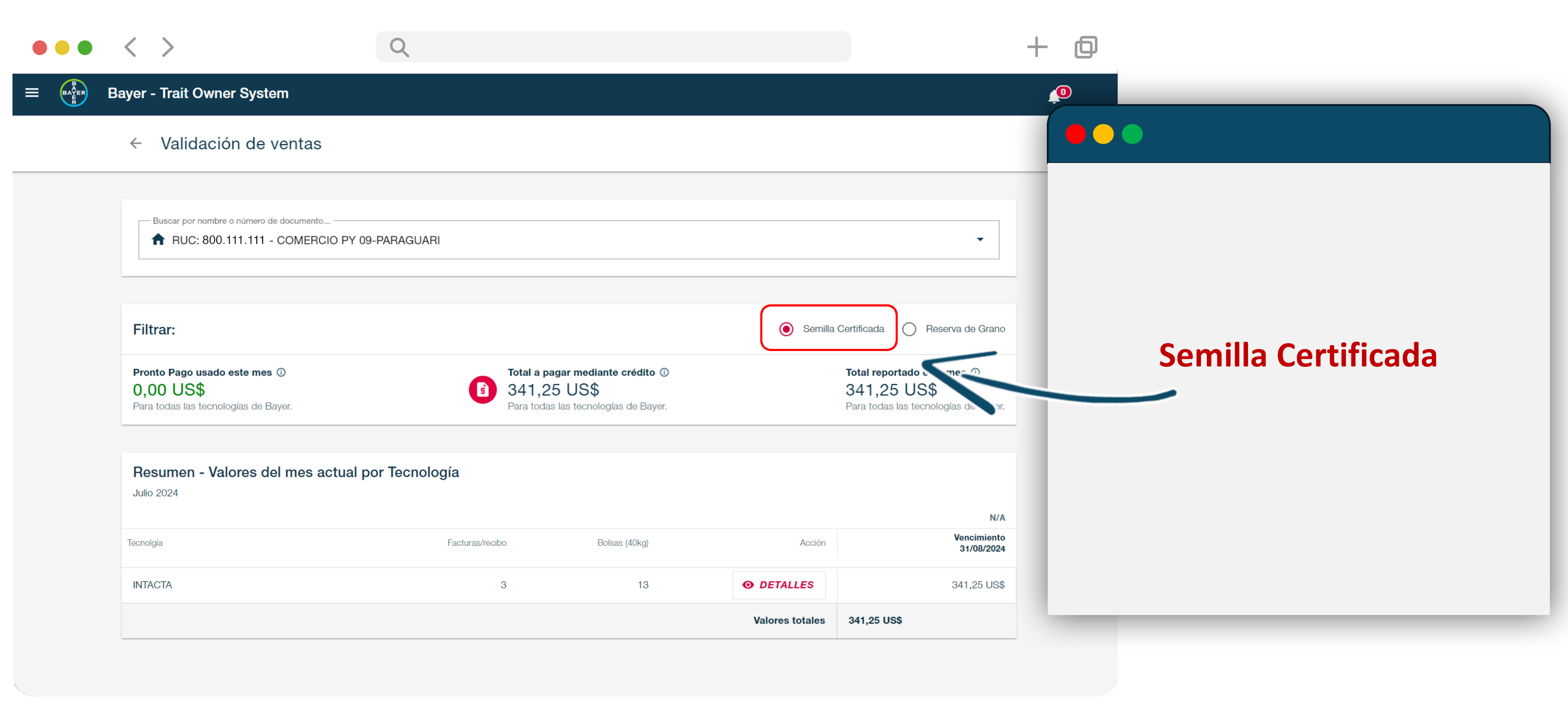Click the browser back chevron
Image resolution: width=1568 pixels, height=712 pixels.
[x=131, y=47]
